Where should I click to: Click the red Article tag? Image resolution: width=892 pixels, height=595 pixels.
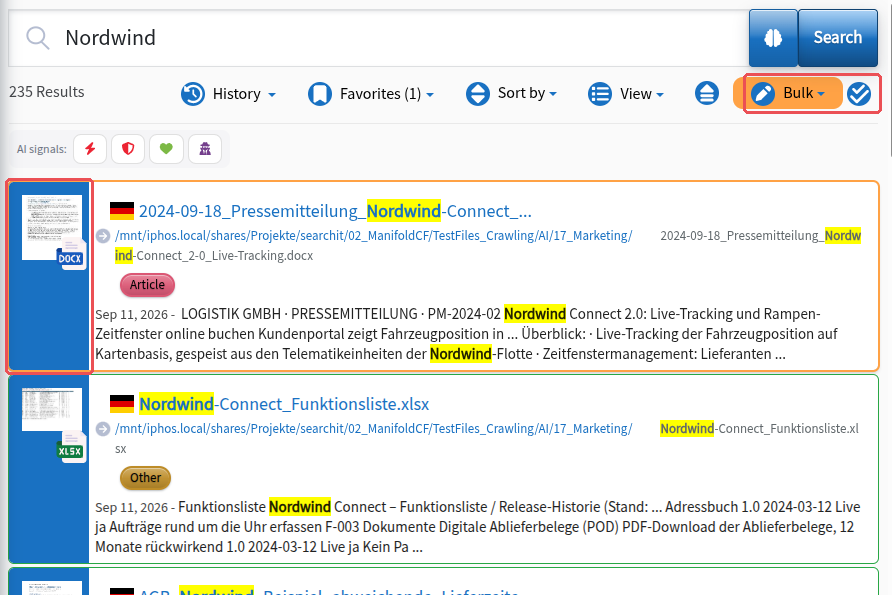[x=147, y=285]
